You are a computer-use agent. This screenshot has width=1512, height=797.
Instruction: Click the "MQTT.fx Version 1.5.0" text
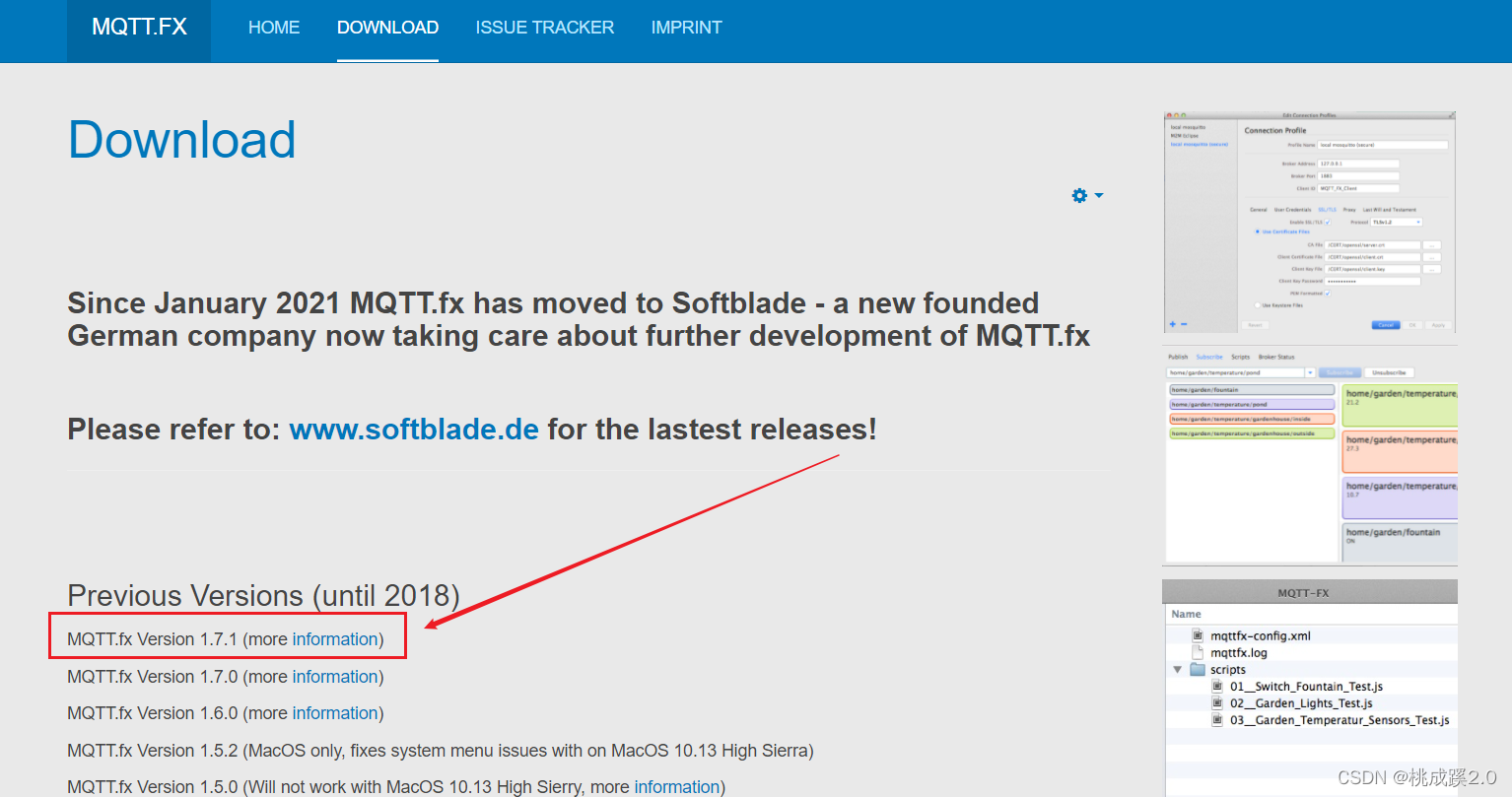[x=153, y=786]
